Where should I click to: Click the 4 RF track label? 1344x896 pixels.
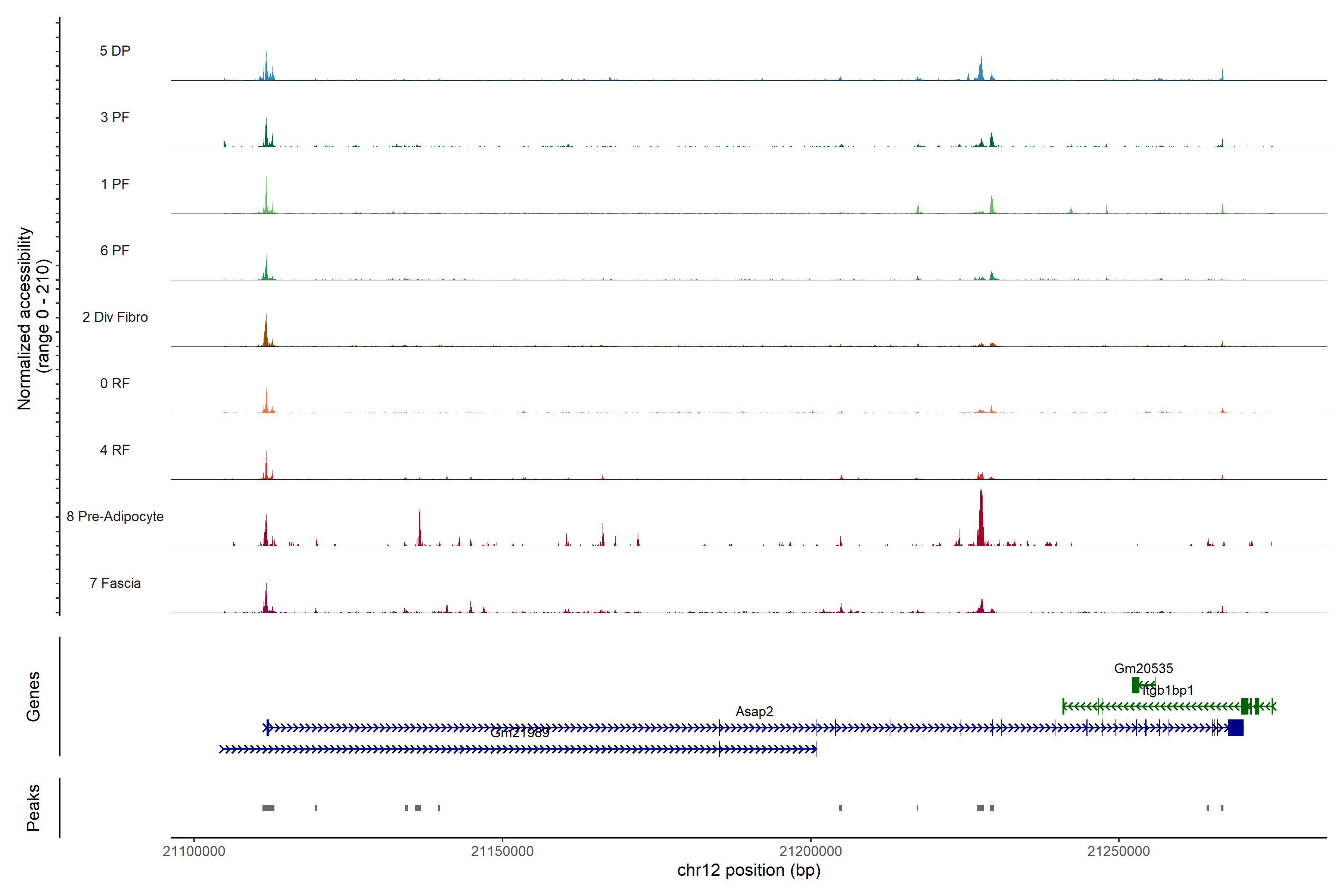click(115, 450)
